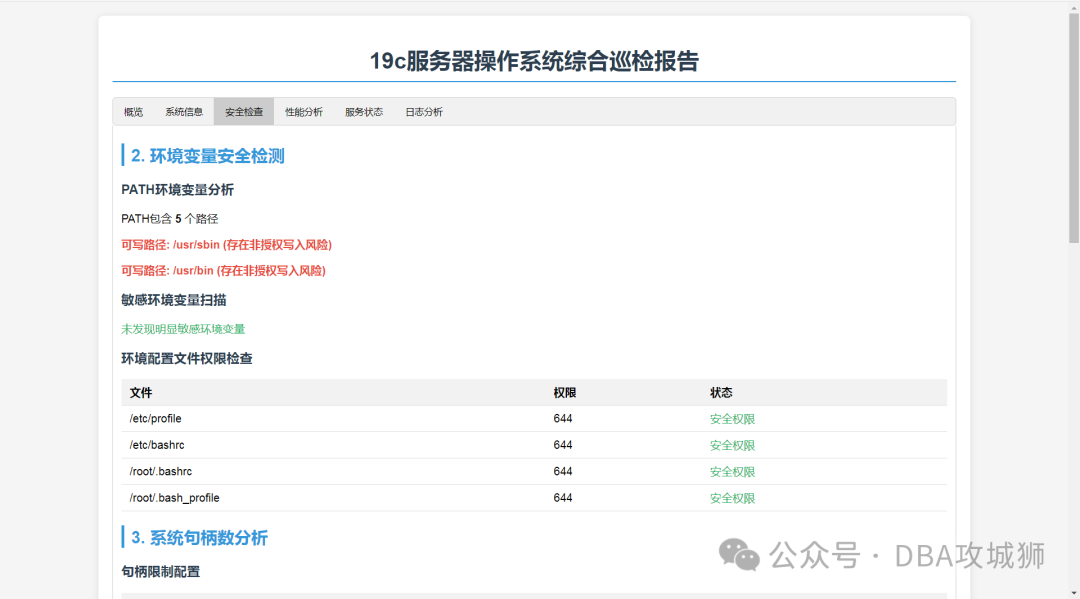Image resolution: width=1080 pixels, height=599 pixels.
Task: Select the 安全检查 tab
Action: tap(244, 112)
